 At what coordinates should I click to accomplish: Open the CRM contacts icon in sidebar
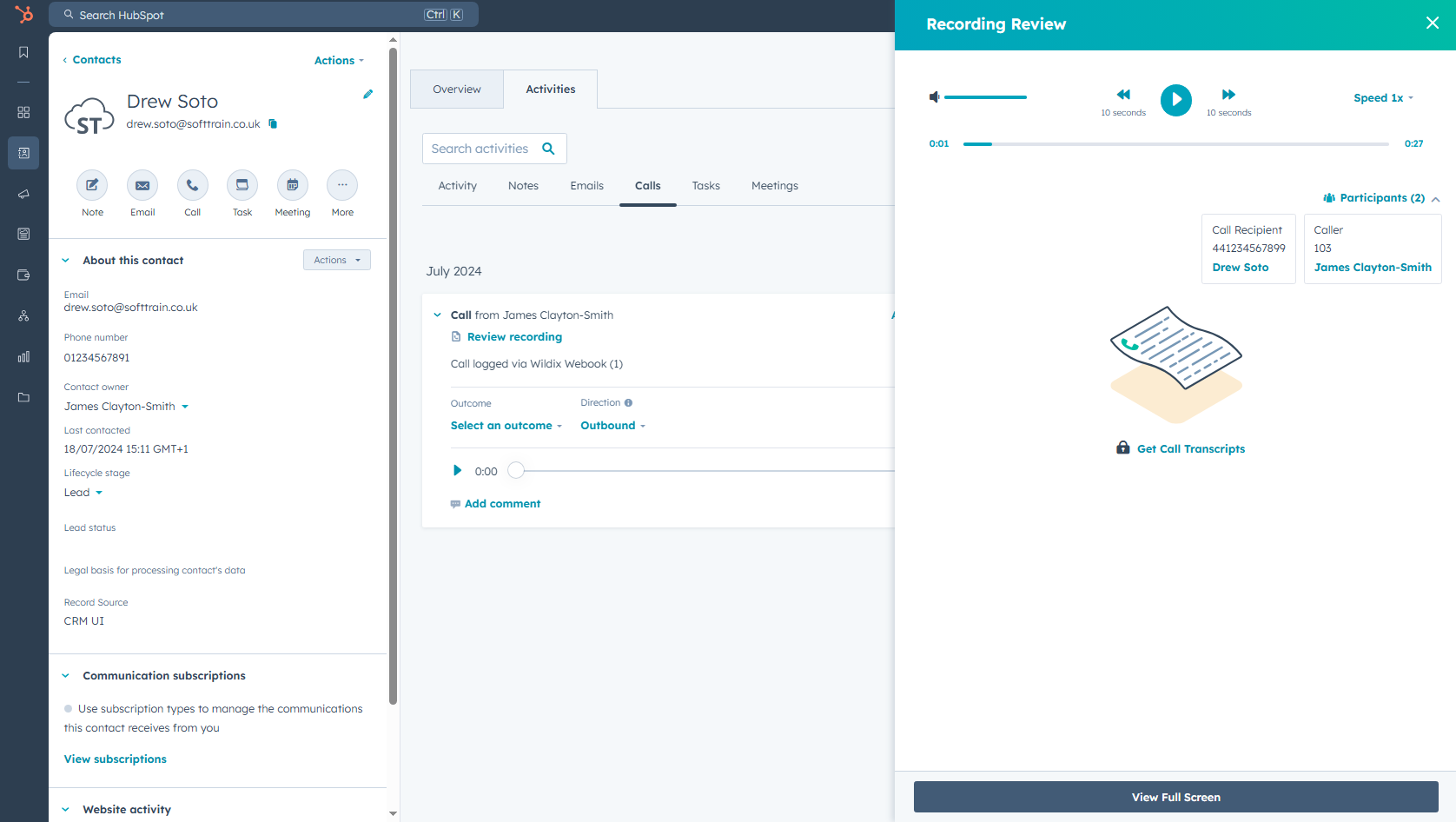pos(23,153)
